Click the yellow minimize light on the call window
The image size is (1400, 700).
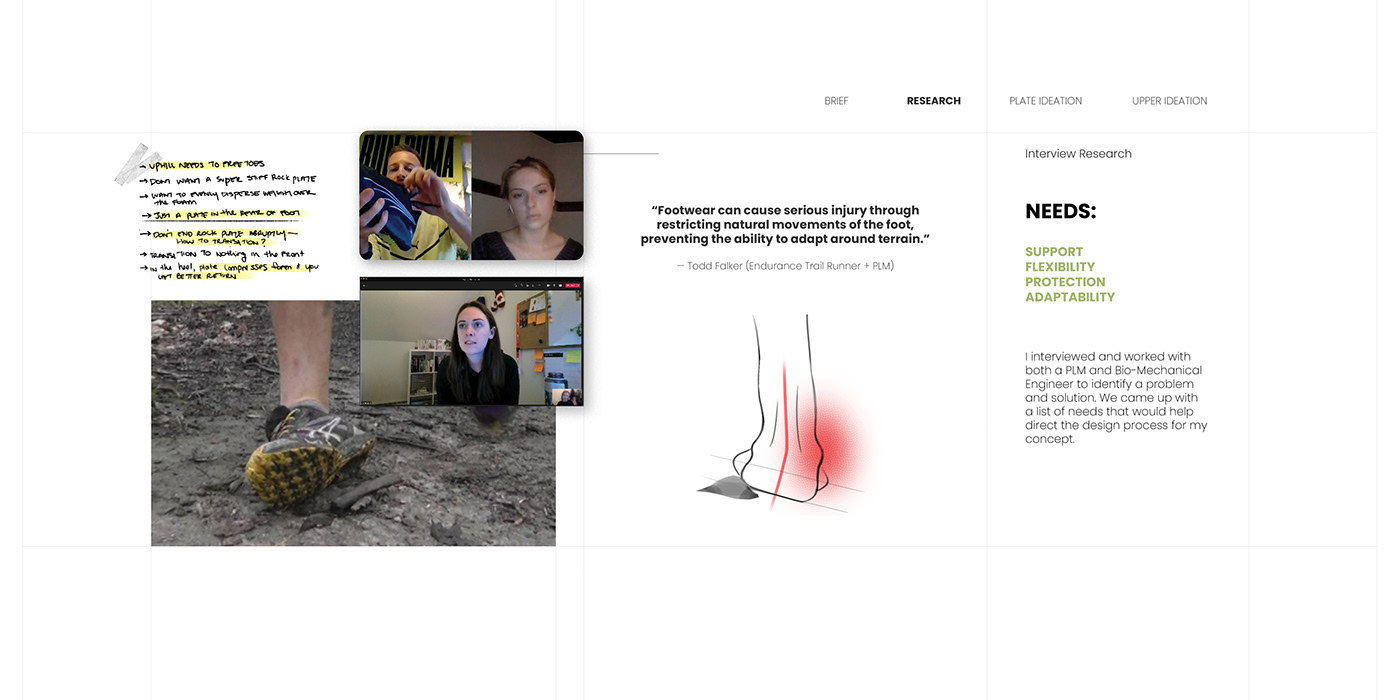tap(364, 279)
